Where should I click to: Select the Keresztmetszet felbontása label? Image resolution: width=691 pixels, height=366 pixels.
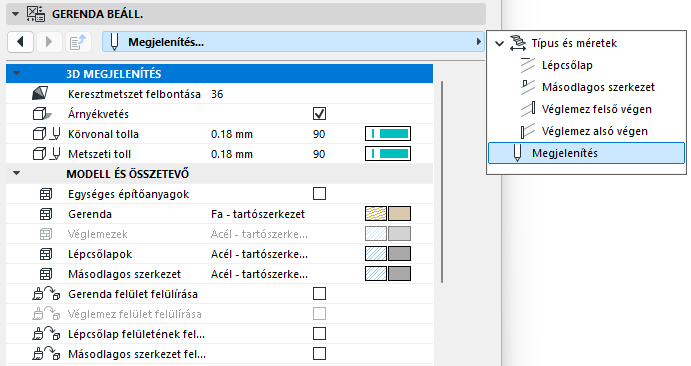134,94
